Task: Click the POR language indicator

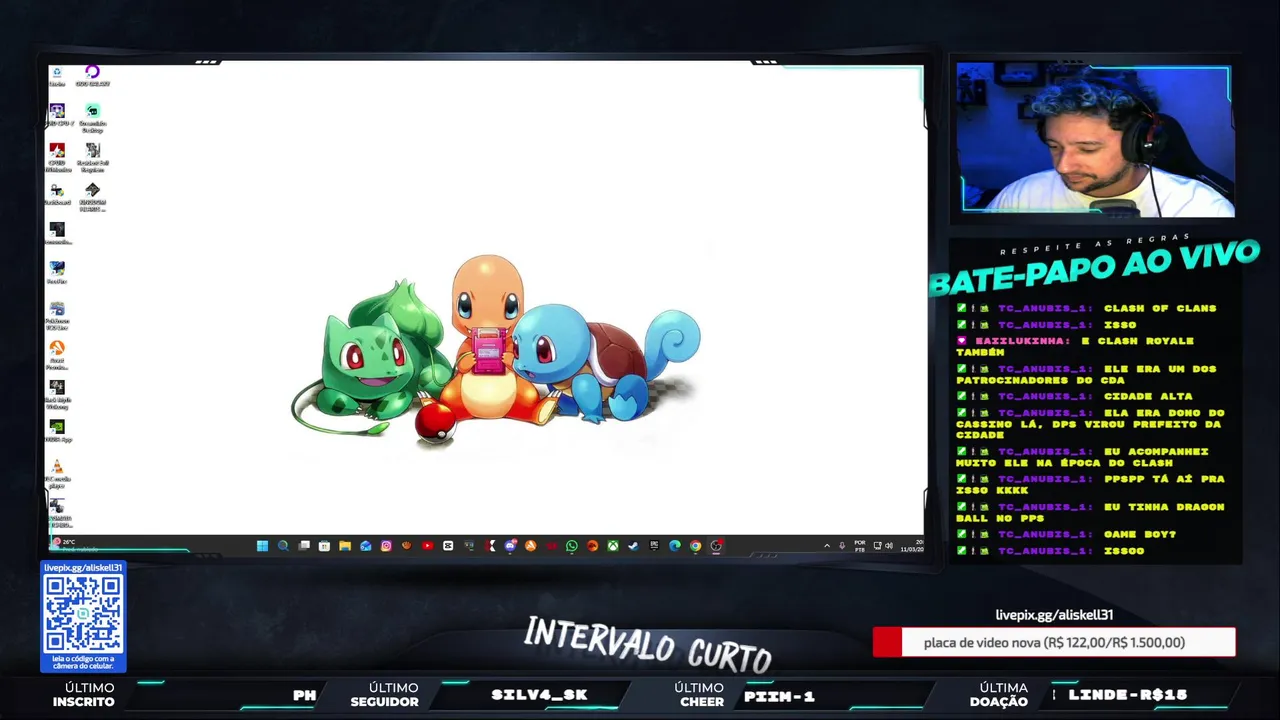Action: [x=860, y=546]
